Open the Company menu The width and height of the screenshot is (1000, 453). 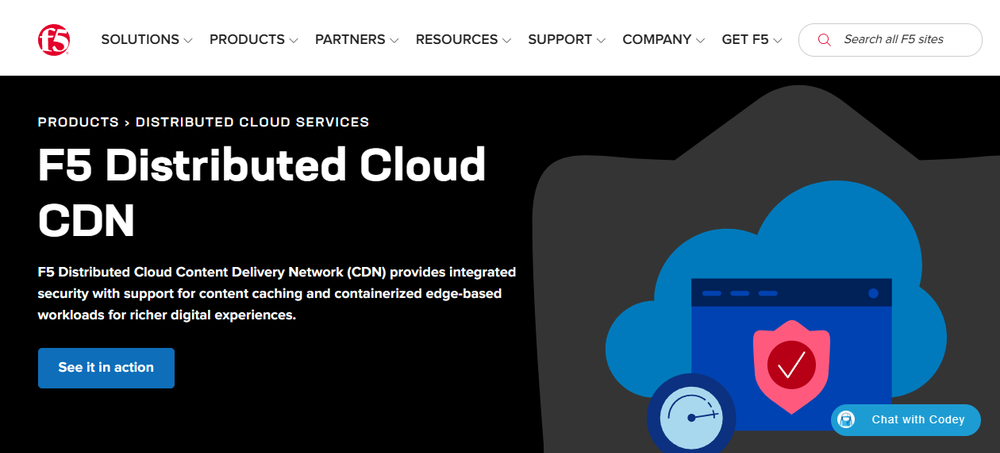663,40
